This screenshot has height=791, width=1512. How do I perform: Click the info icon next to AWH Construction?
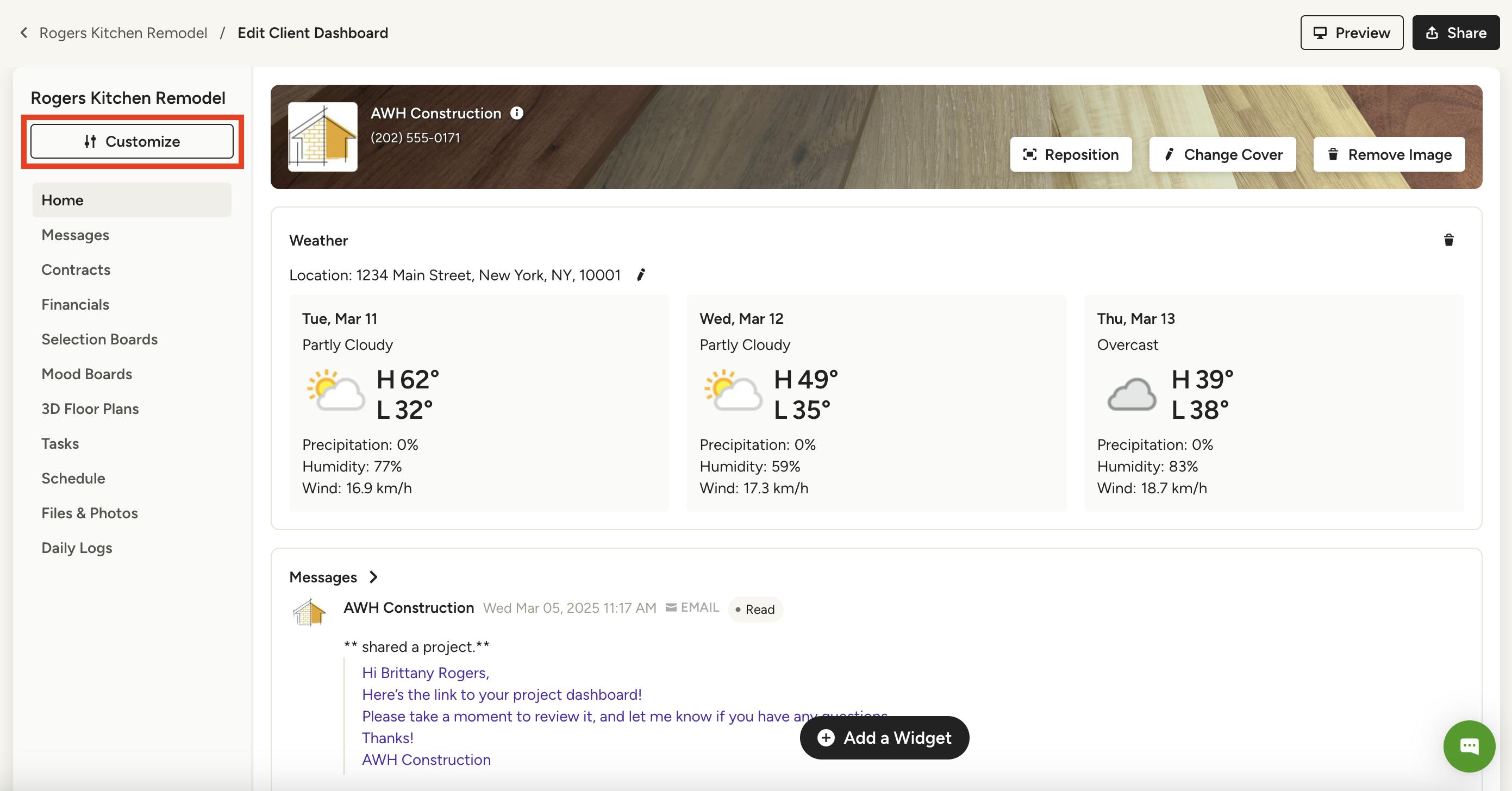tap(516, 113)
